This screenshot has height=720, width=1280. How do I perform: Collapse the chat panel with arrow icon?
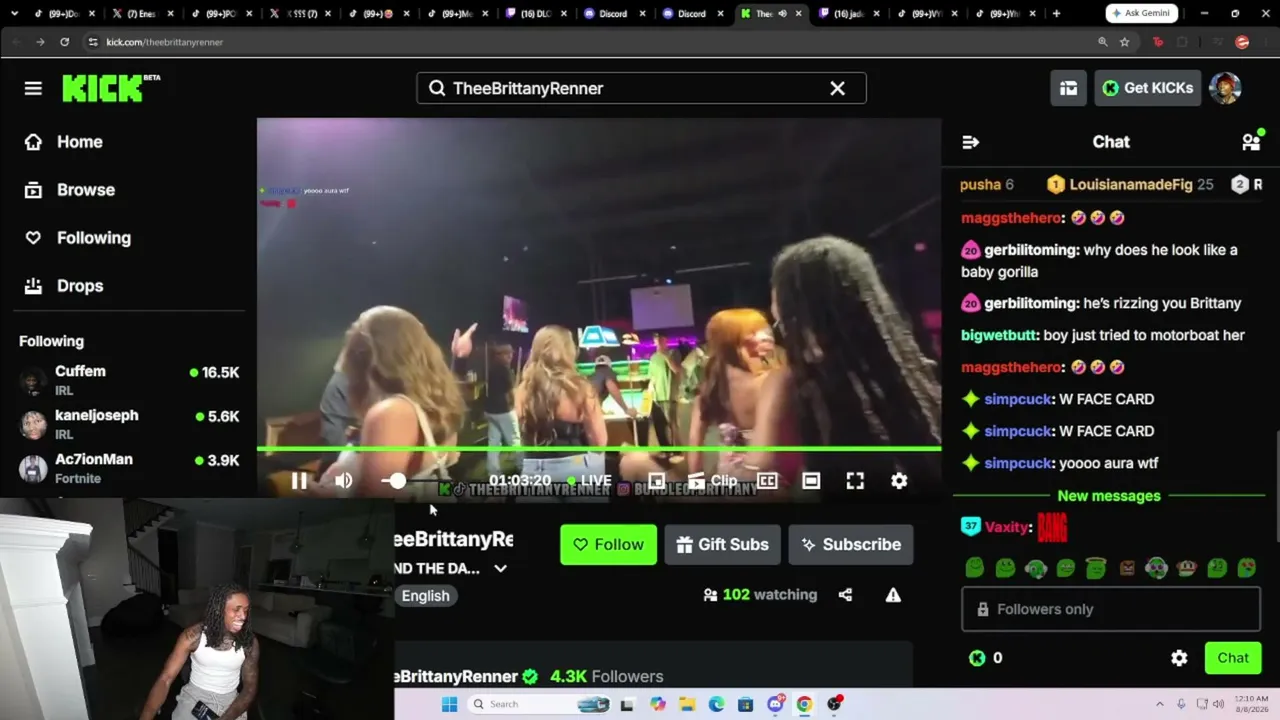[x=970, y=142]
